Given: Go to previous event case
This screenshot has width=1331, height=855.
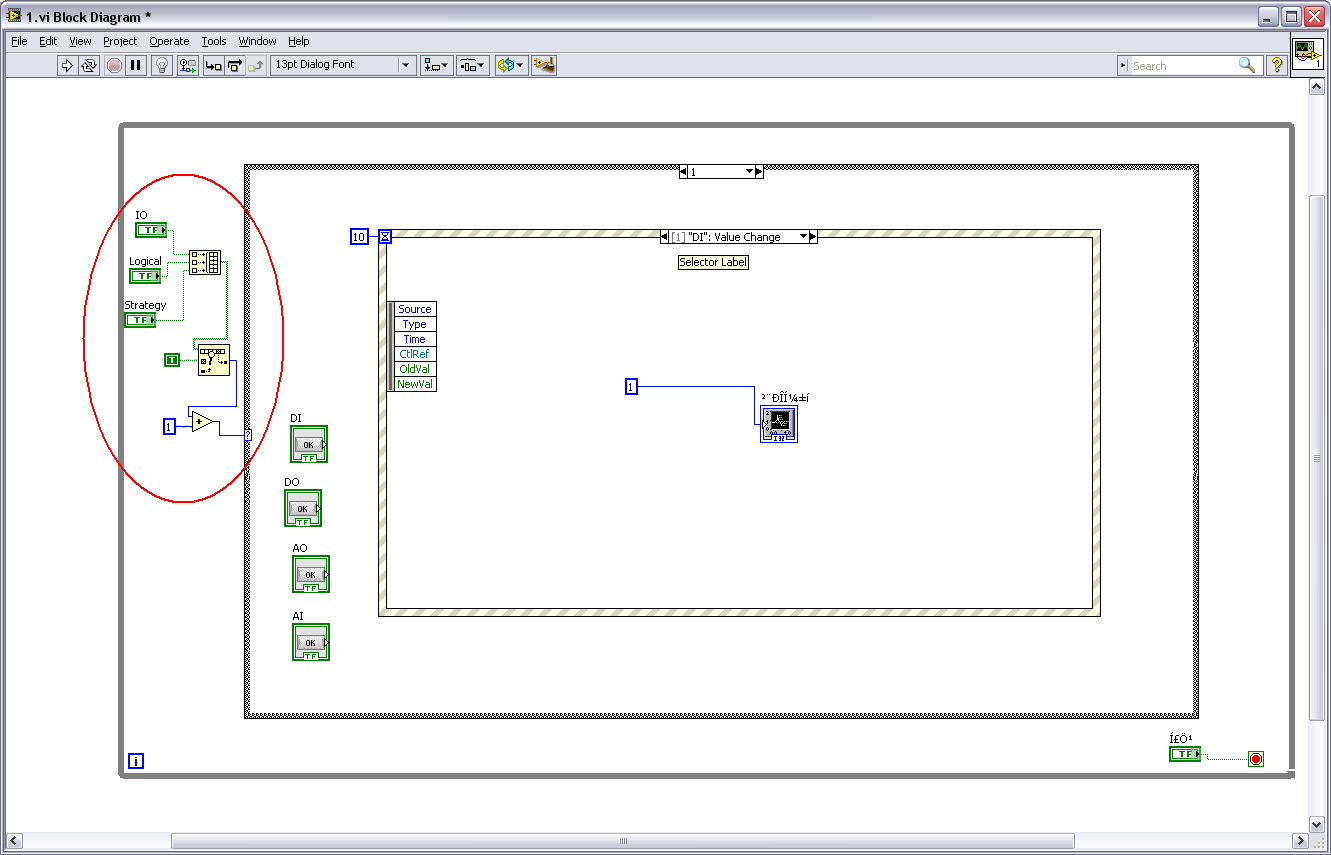Looking at the screenshot, I should (x=665, y=237).
